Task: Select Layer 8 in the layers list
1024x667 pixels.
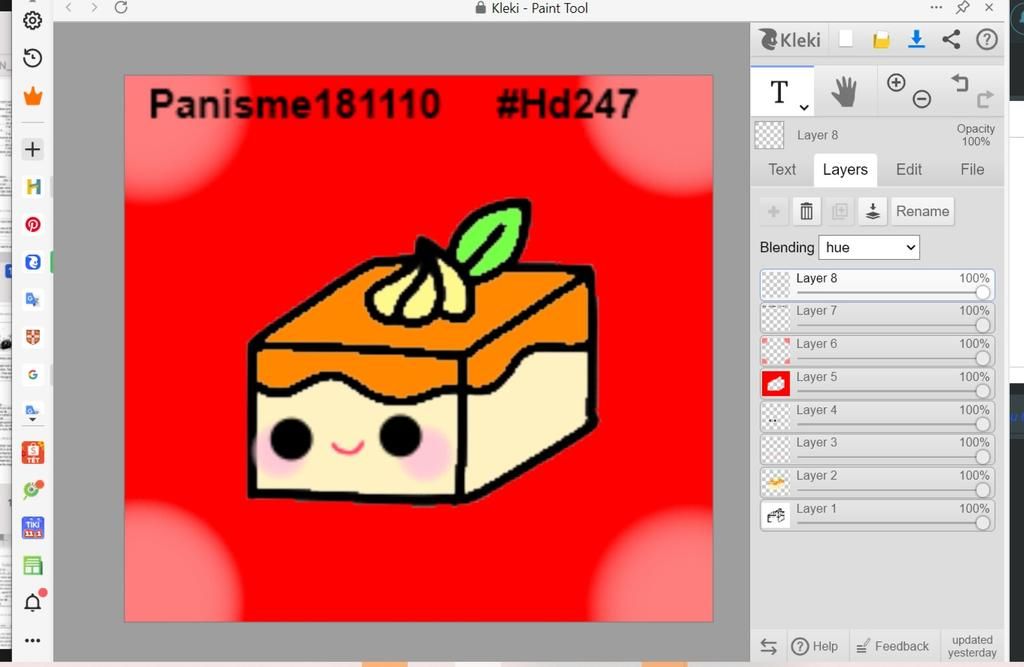Action: point(877,285)
